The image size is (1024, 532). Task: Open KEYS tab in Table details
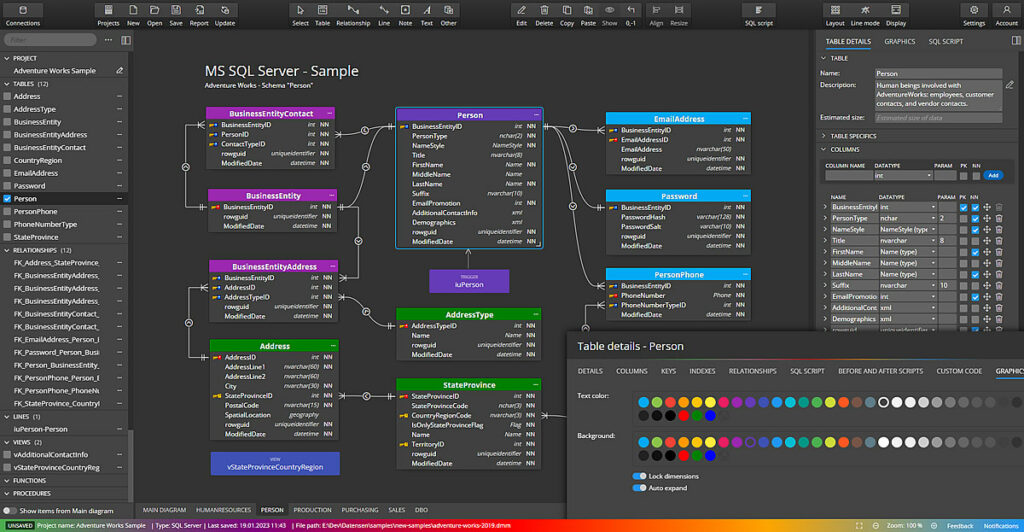coord(668,371)
